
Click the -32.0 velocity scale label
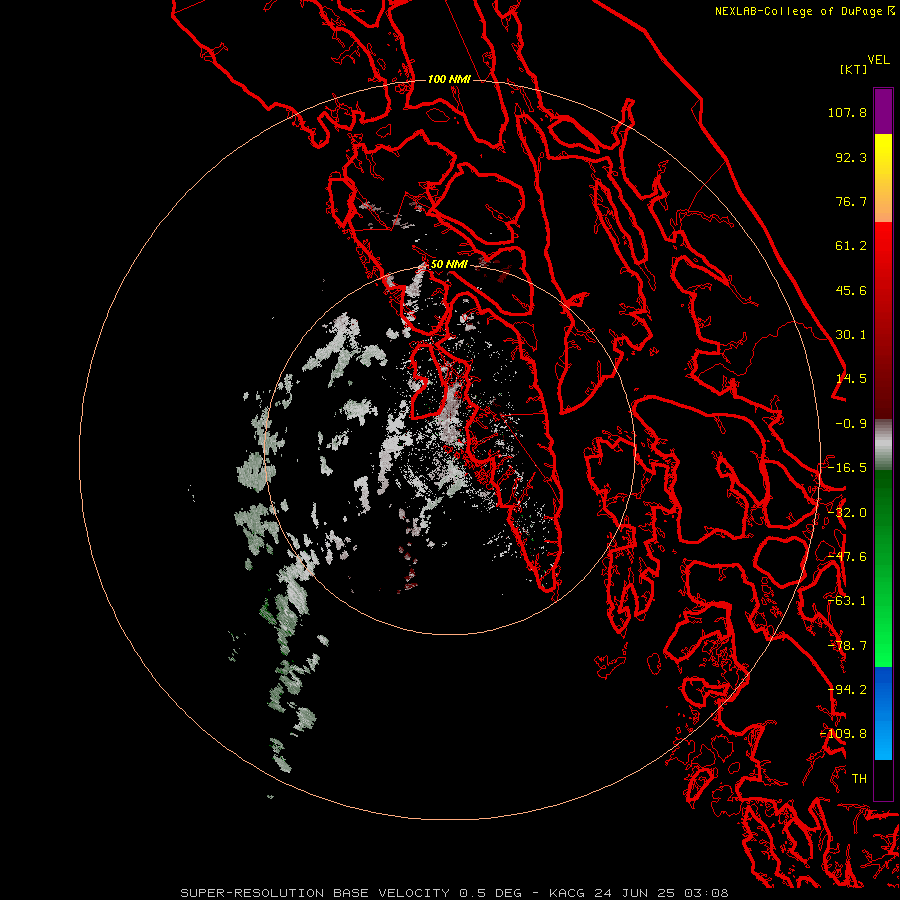(847, 513)
